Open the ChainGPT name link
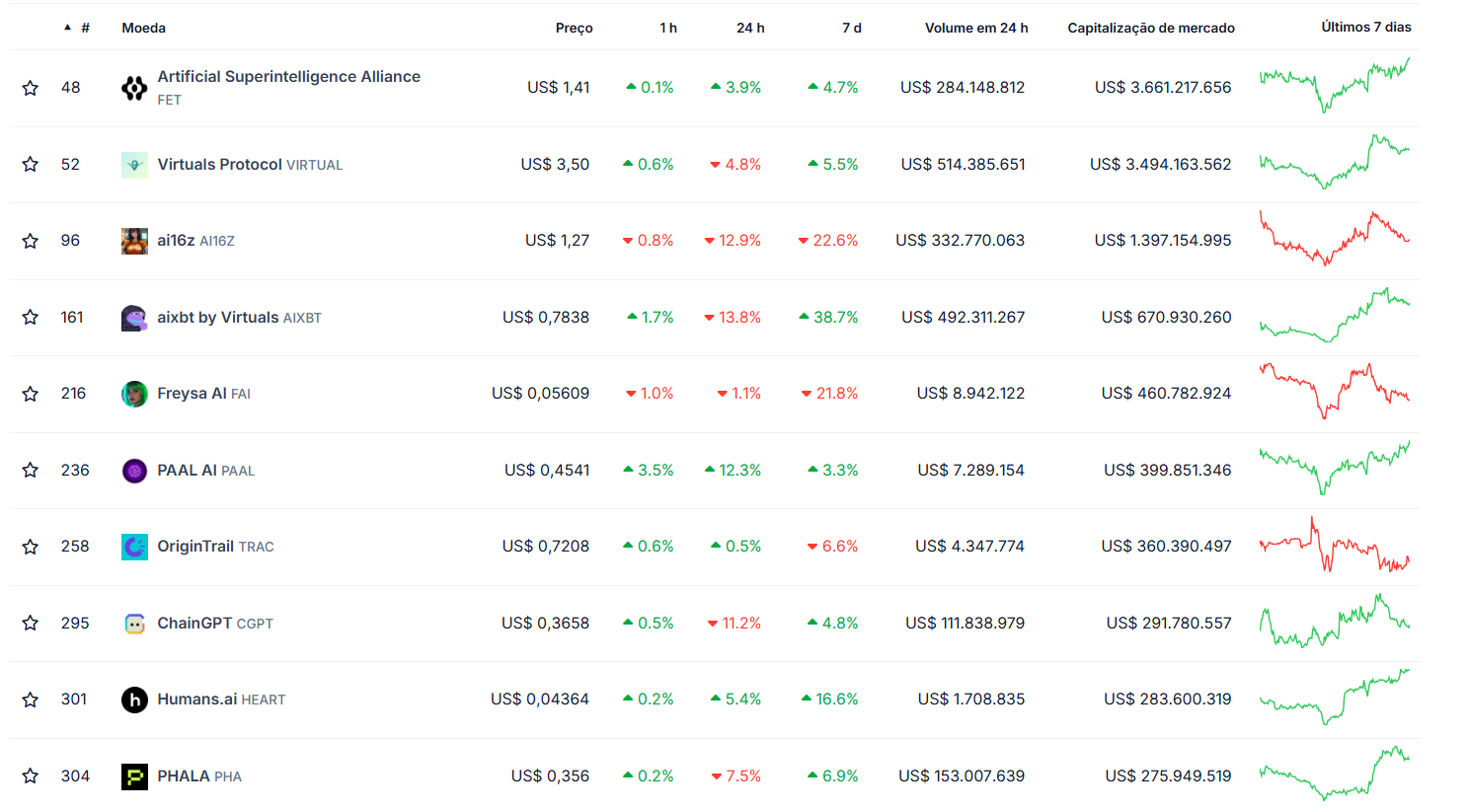 pyautogui.click(x=195, y=624)
